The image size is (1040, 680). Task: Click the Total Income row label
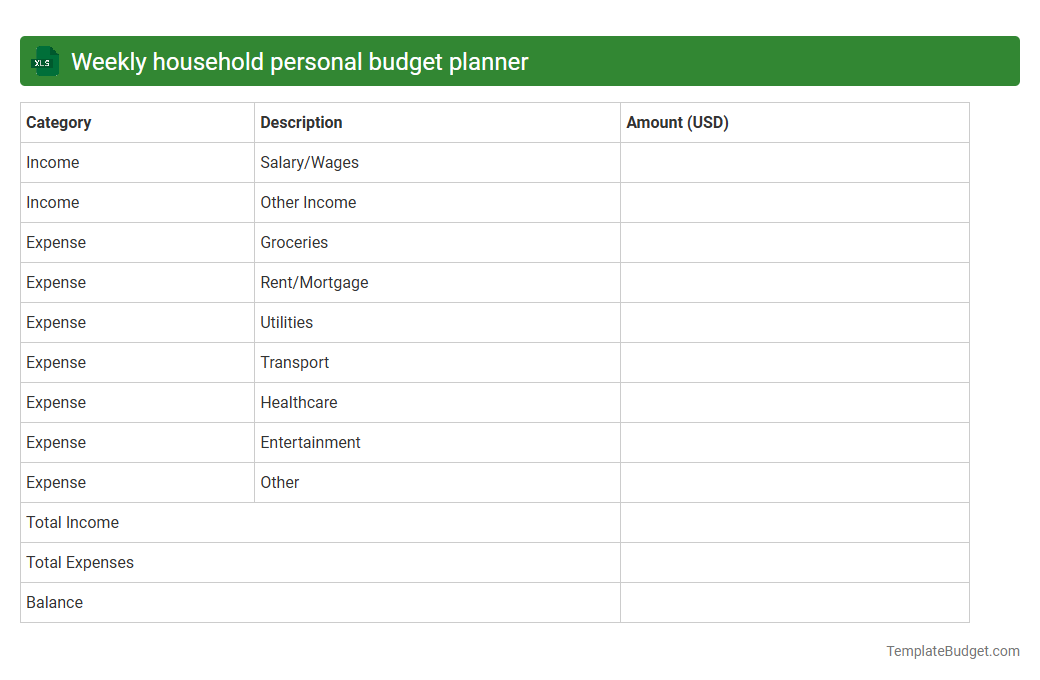(72, 522)
